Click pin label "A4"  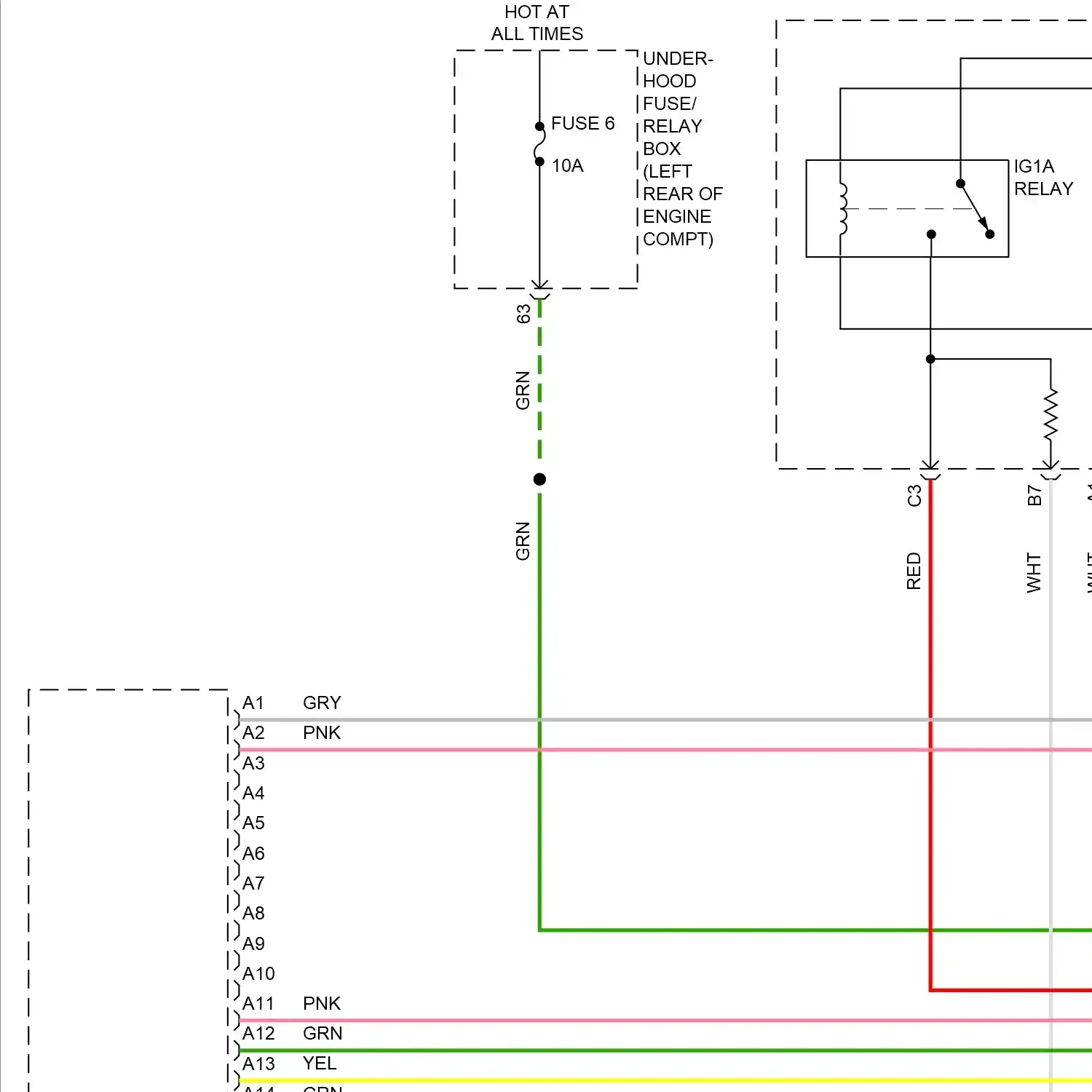point(253,794)
